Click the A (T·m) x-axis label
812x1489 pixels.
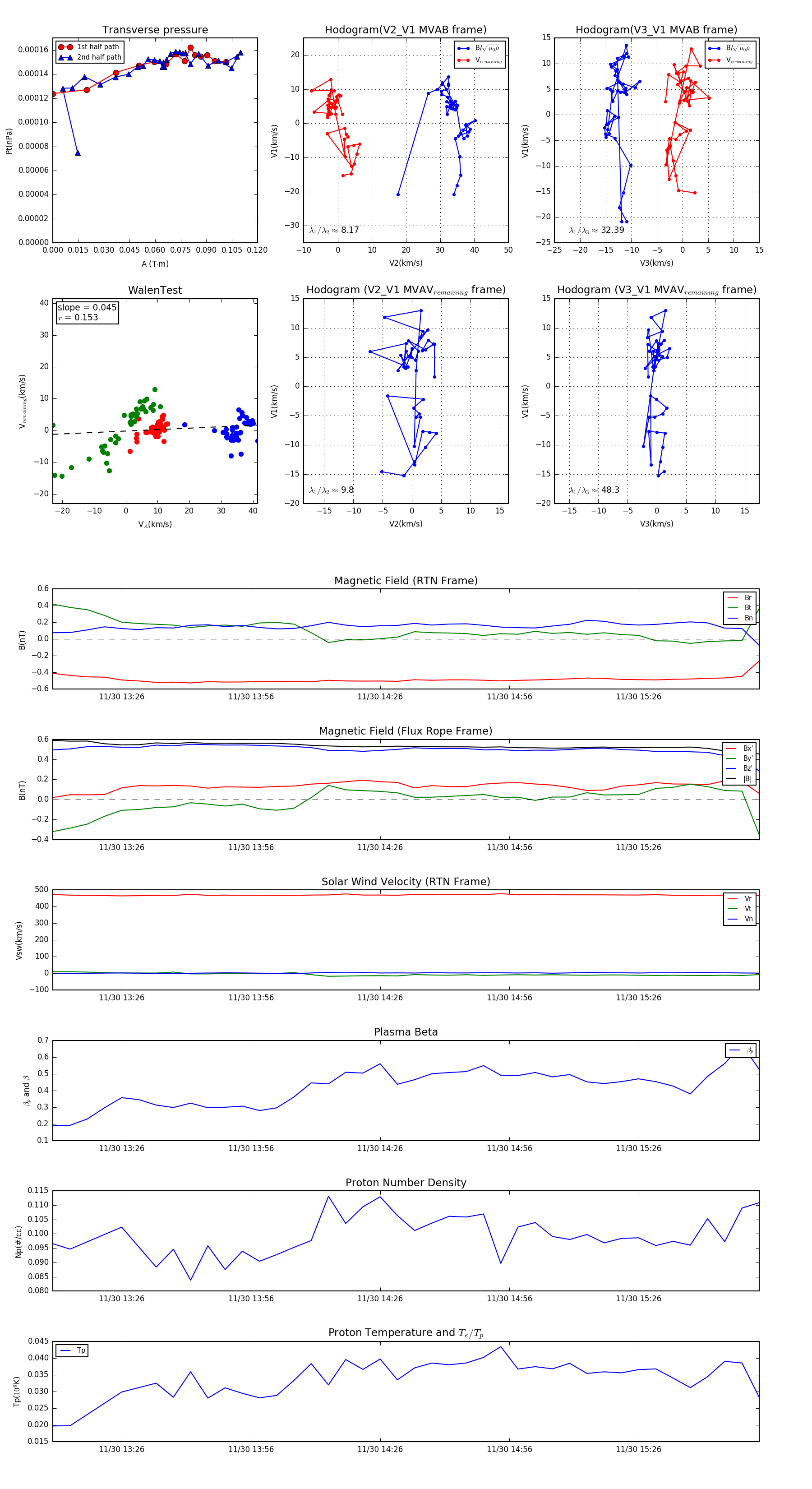click(x=155, y=264)
